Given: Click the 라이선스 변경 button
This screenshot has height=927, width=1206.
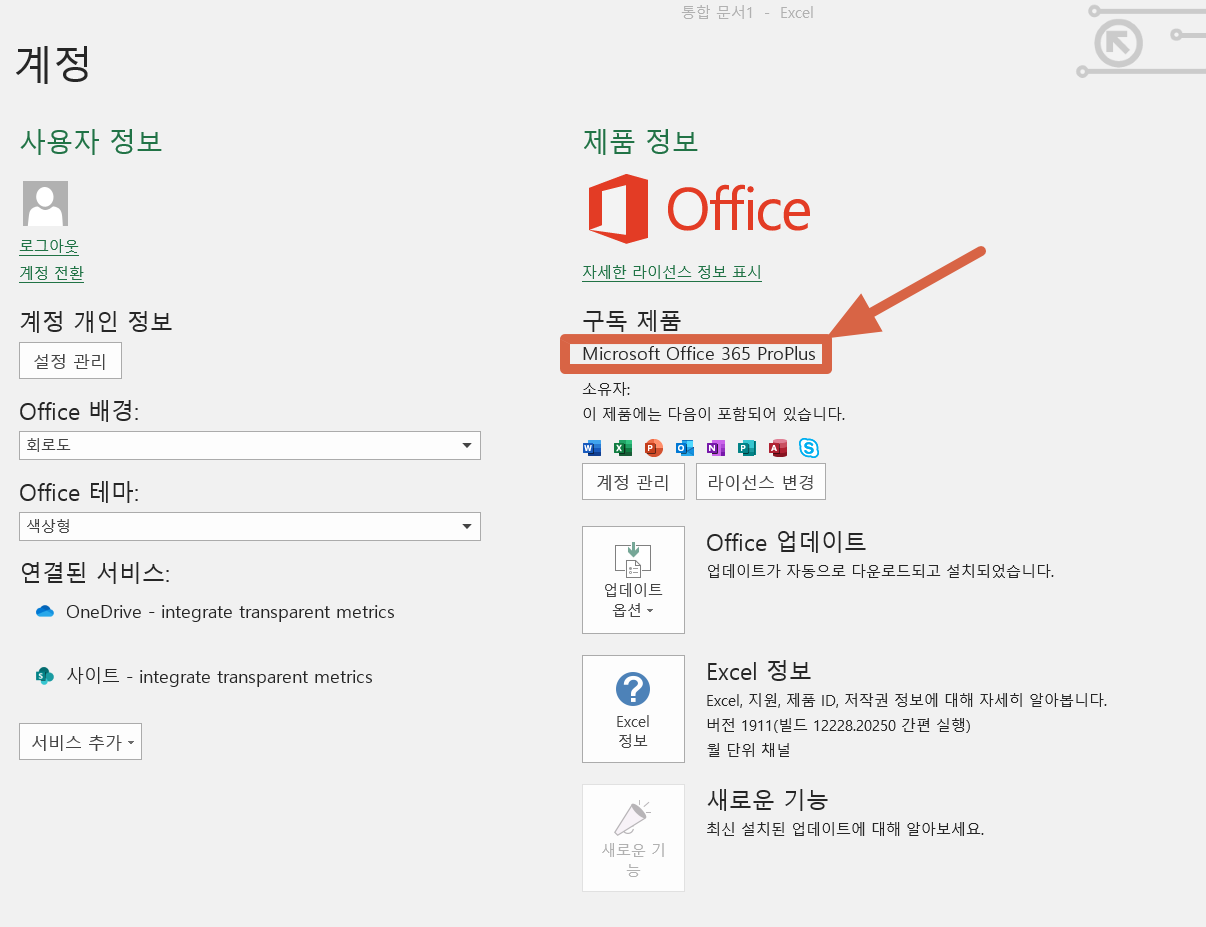Looking at the screenshot, I should pos(761,482).
